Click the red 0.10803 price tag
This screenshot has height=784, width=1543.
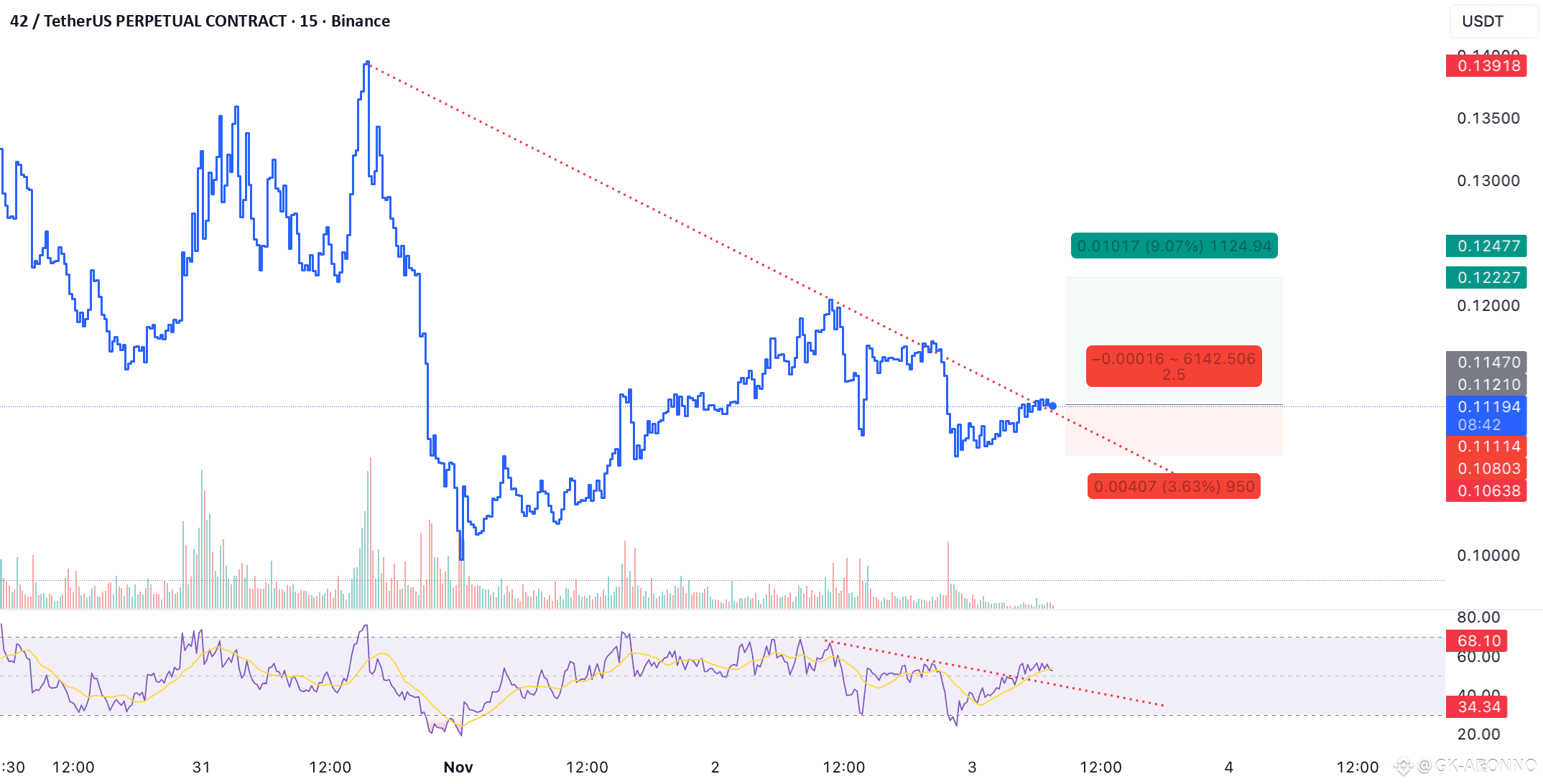(1486, 469)
